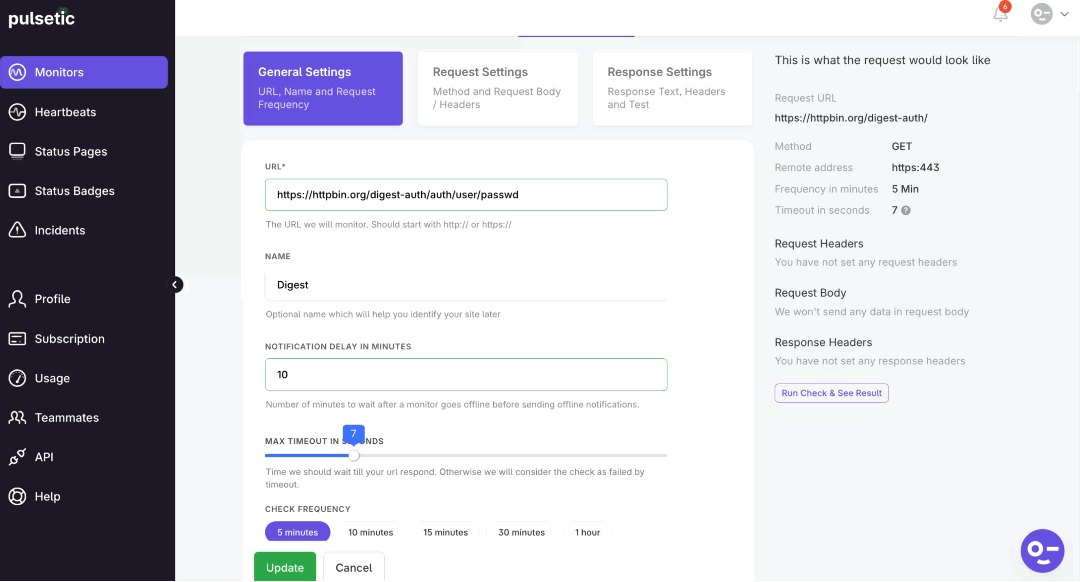The width and height of the screenshot is (1080, 582).
Task: Select the 15 minutes check frequency
Action: point(445,532)
